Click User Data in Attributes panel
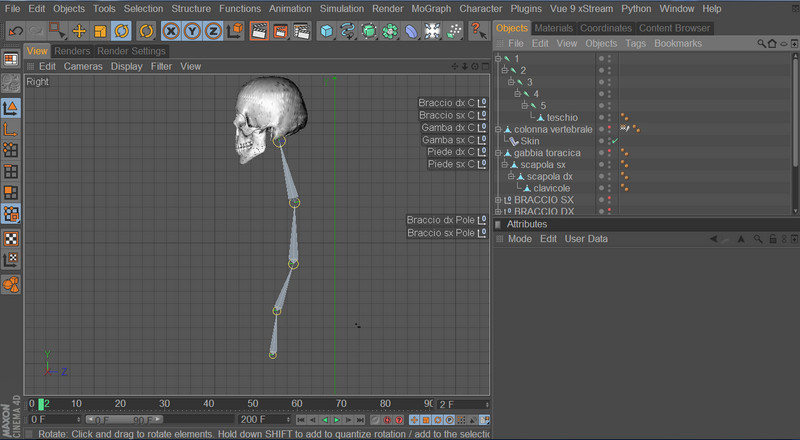Screen dimensions: 800x440 point(586,239)
